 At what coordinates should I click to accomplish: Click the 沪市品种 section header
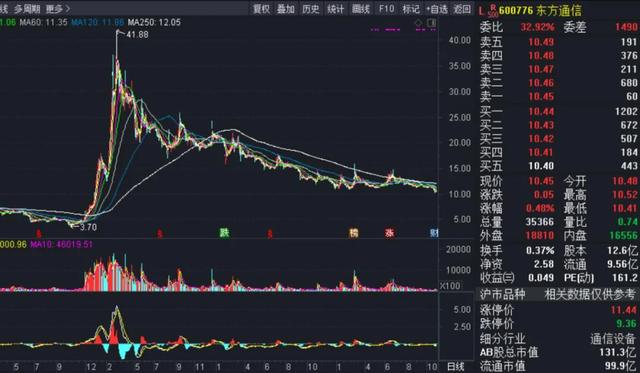(x=502, y=294)
